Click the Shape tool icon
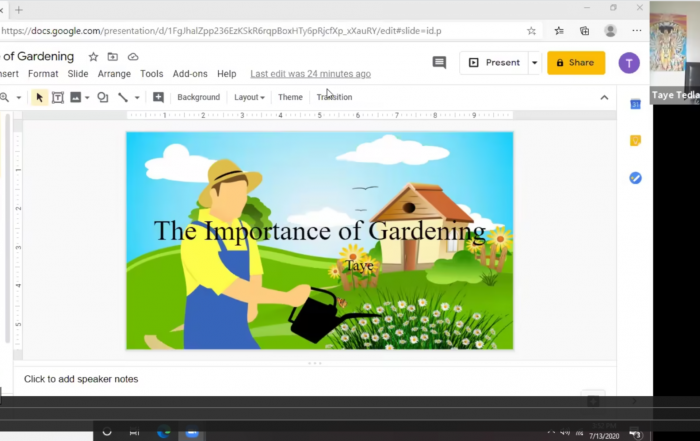The image size is (700, 441). tap(102, 97)
